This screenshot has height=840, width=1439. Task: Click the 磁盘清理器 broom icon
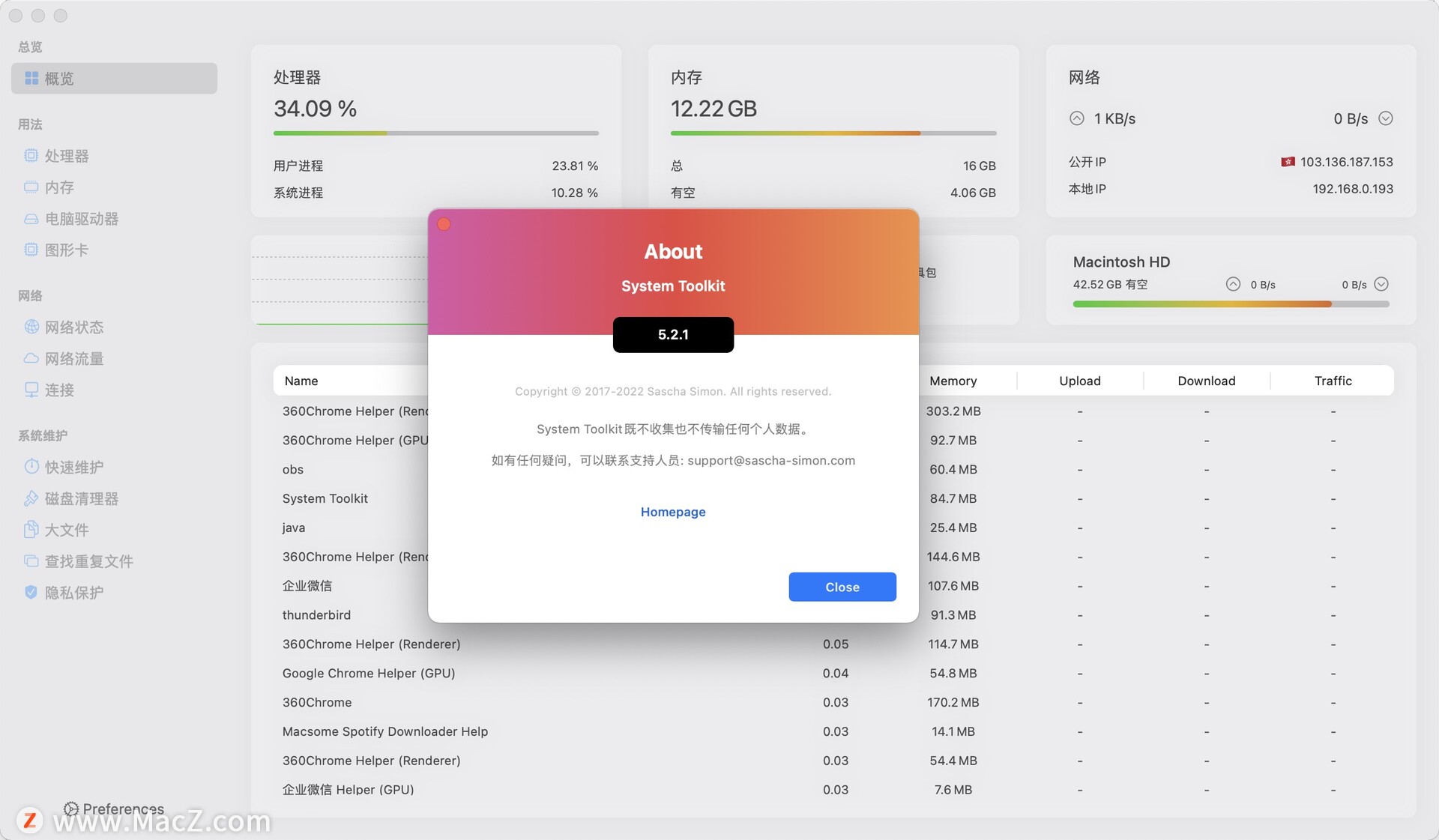click(x=31, y=498)
